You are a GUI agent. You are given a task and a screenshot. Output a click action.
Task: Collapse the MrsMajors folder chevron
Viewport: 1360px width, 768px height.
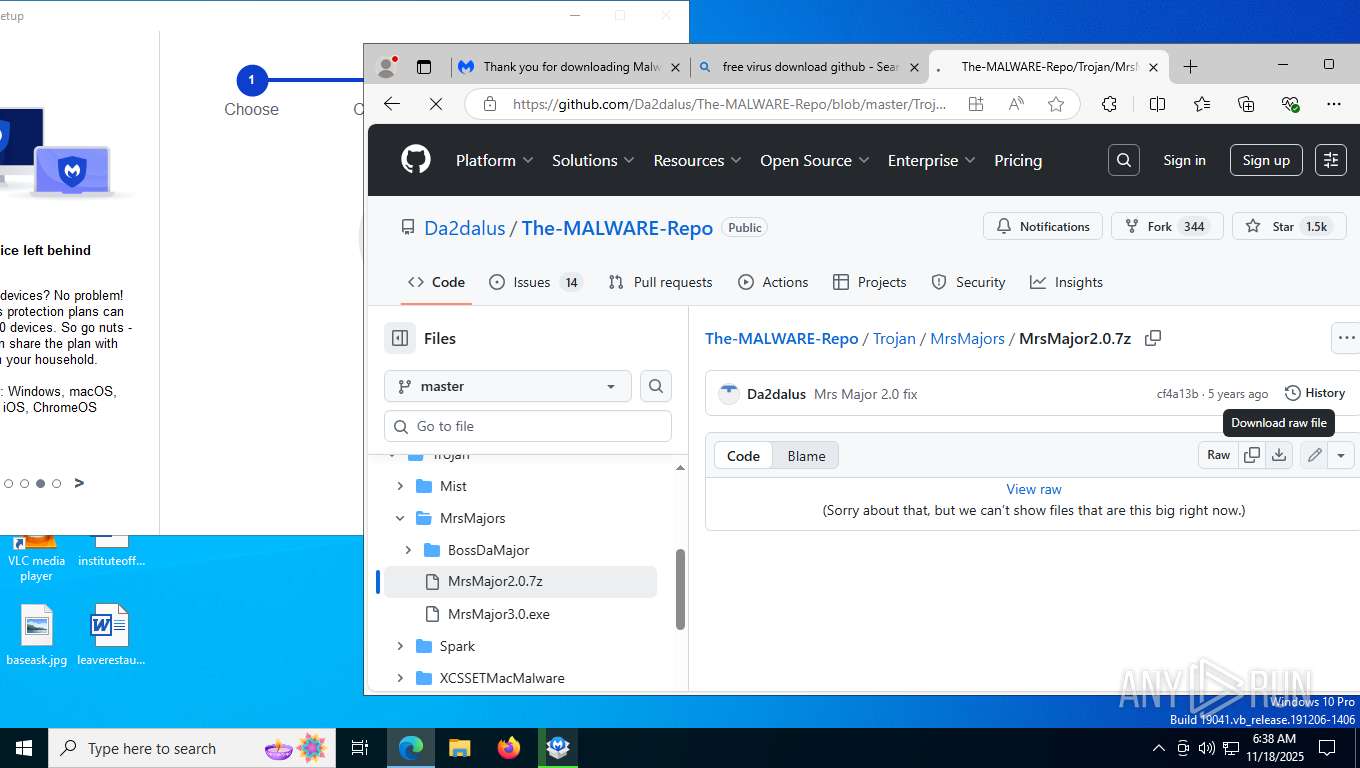point(400,518)
